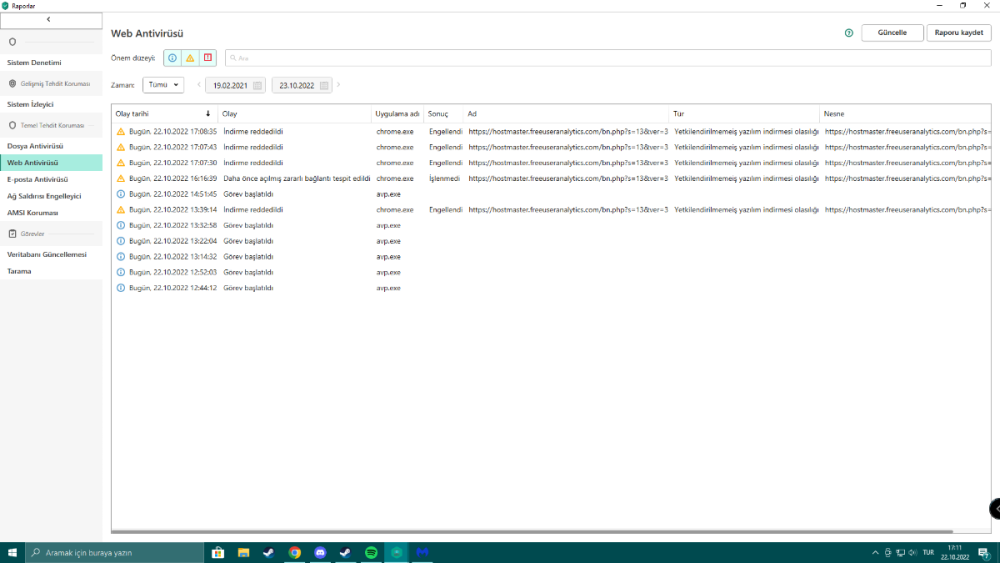Screen dimensions: 1000x563
Task: Open AMSI Koruması report
Action: tap(33, 212)
